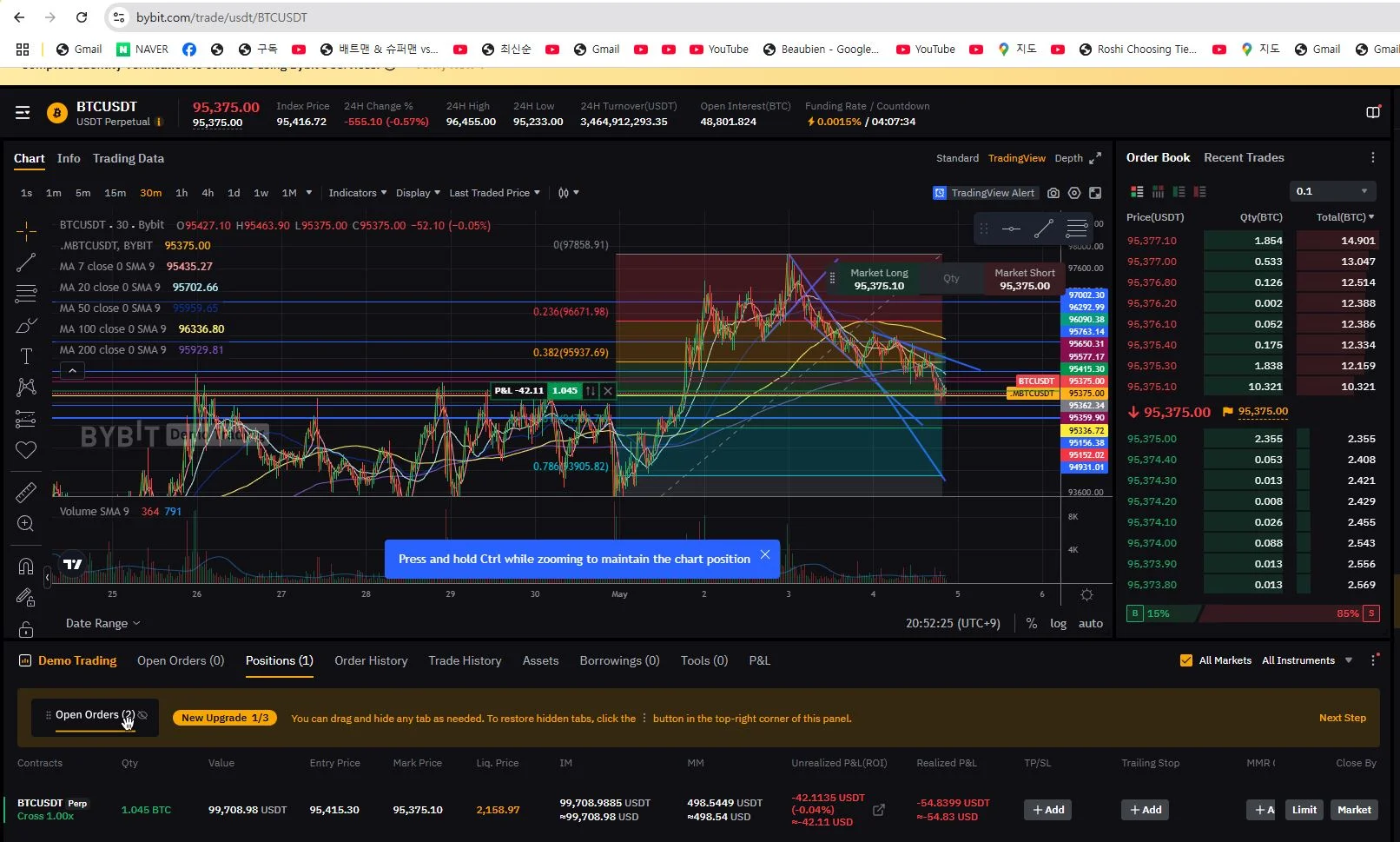Viewport: 1400px width, 842px height.
Task: Toggle log scale on chart
Action: [x=1058, y=623]
